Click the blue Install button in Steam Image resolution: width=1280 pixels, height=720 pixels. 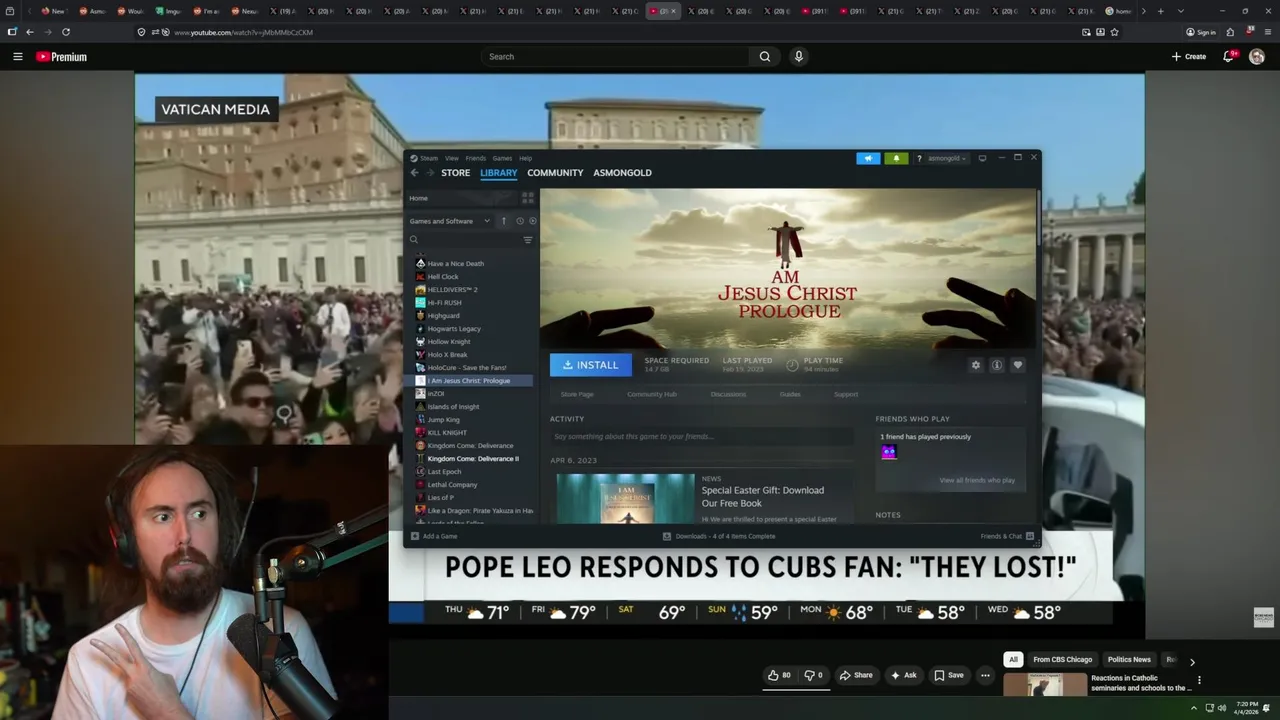click(590, 365)
